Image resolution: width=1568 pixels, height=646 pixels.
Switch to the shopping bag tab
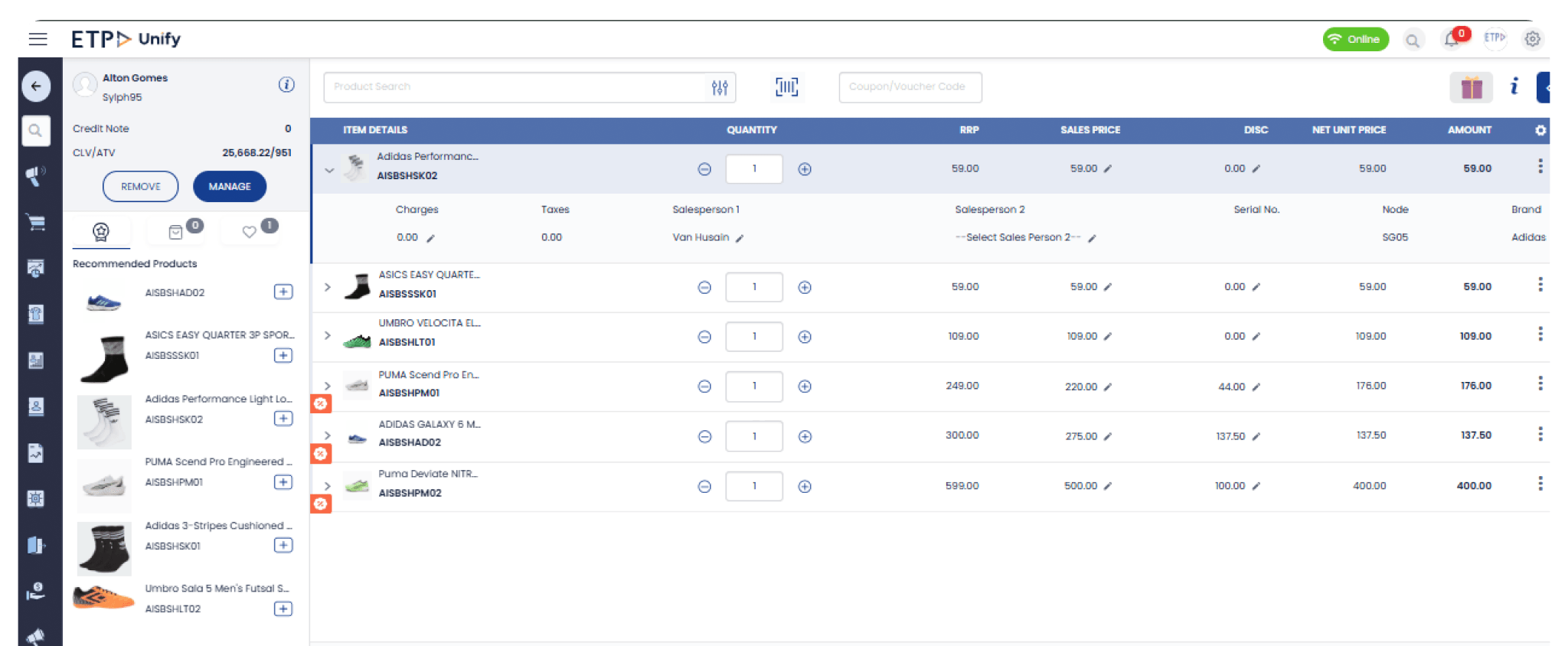(x=176, y=232)
